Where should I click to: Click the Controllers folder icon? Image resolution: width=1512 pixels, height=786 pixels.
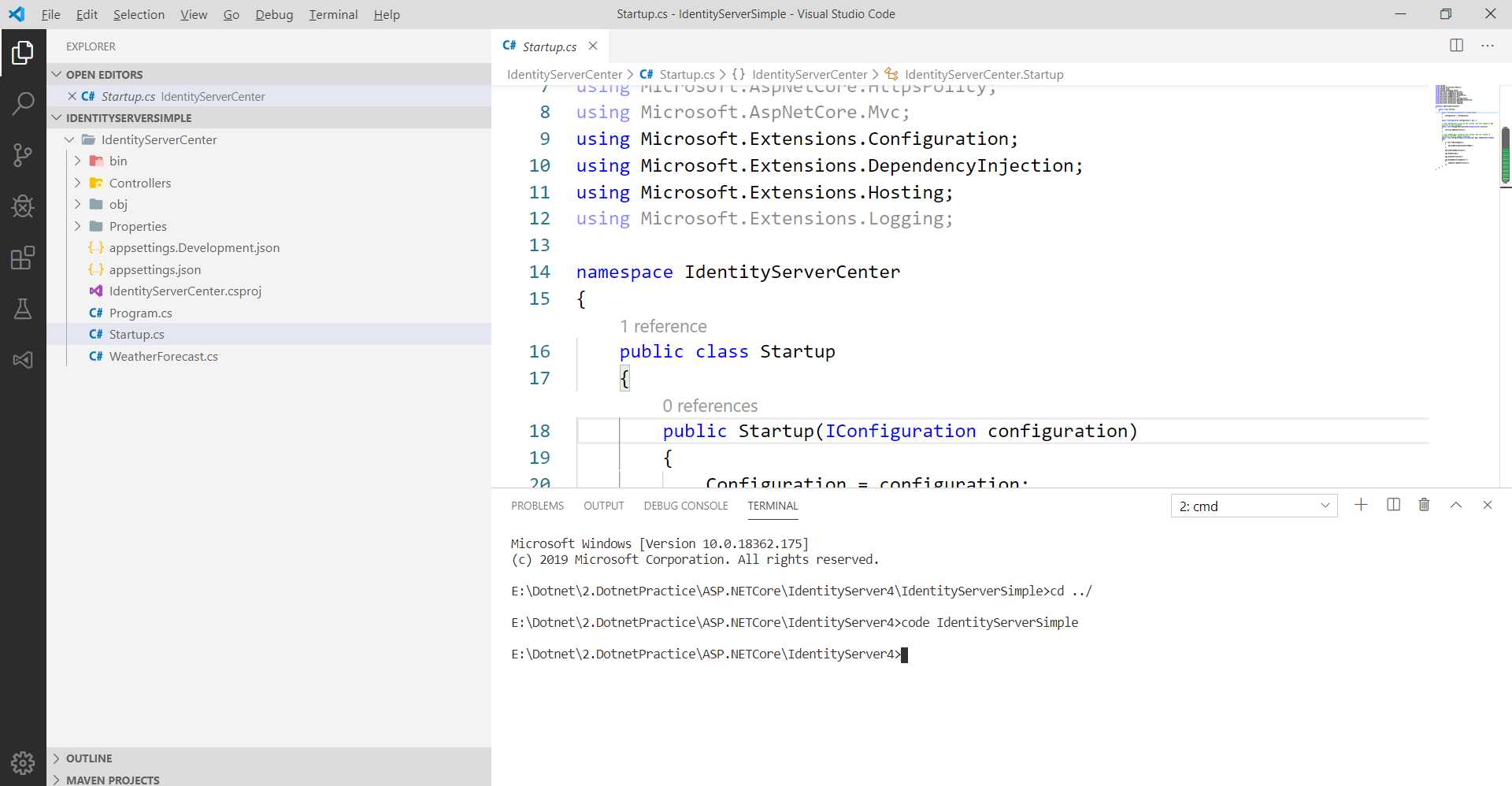(96, 183)
